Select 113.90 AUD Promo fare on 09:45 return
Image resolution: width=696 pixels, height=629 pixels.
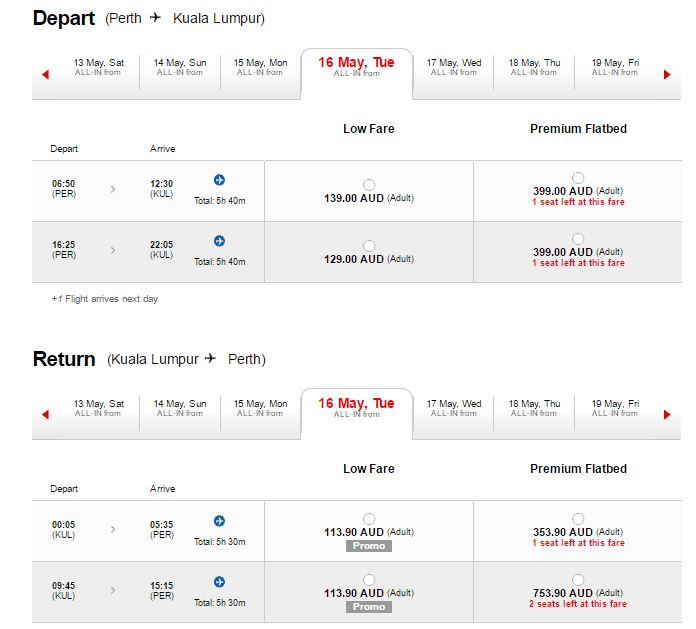pos(369,579)
